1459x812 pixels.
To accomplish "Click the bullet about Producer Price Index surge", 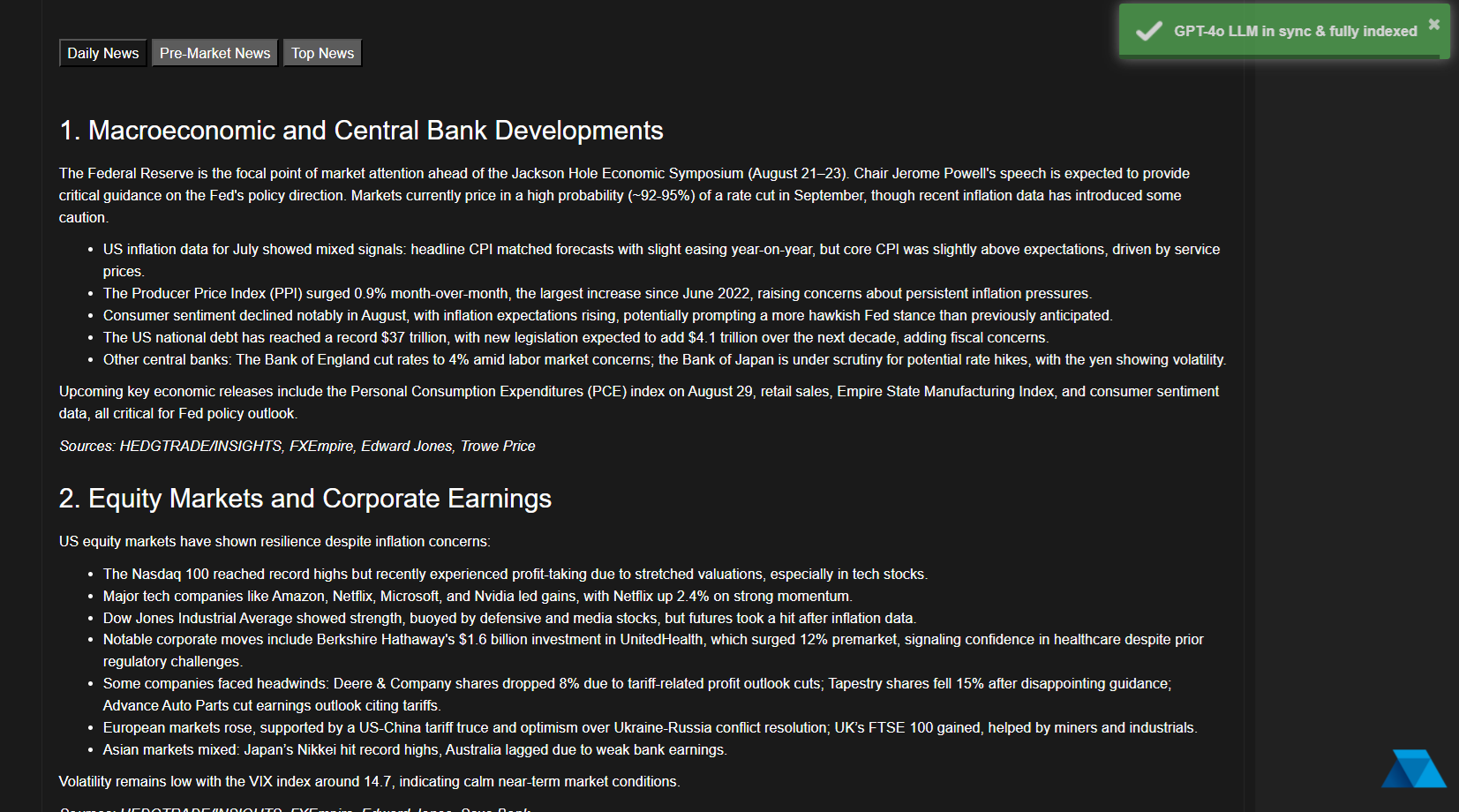I will click(x=598, y=293).
